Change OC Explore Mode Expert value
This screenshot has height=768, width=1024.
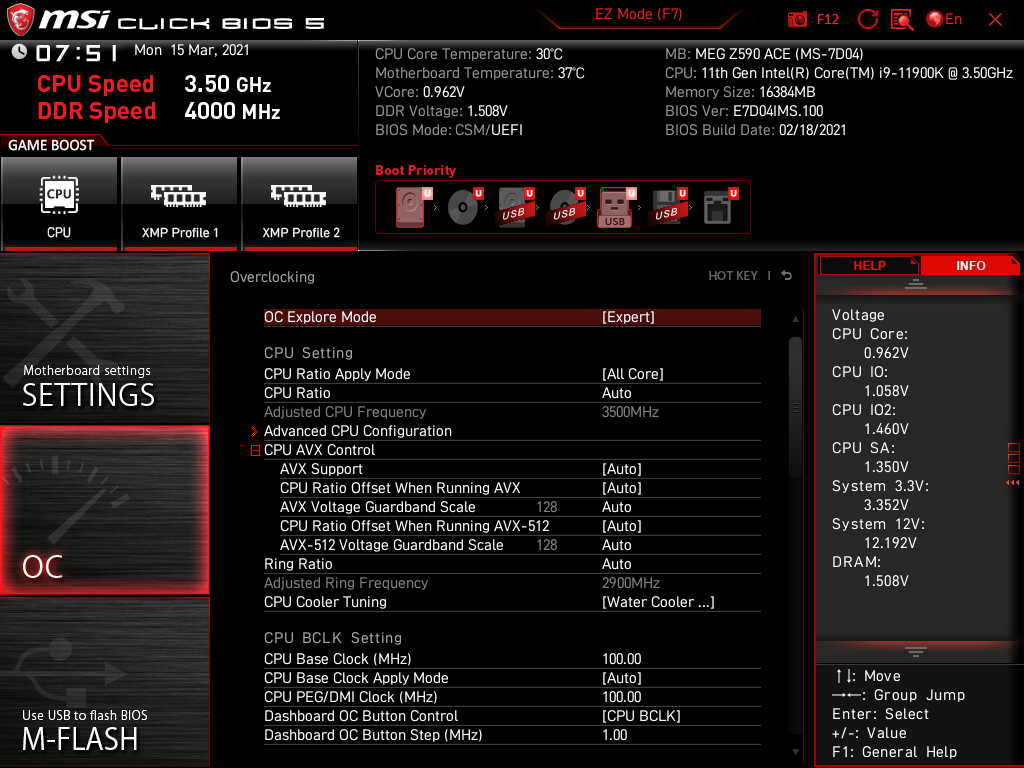tap(628, 317)
